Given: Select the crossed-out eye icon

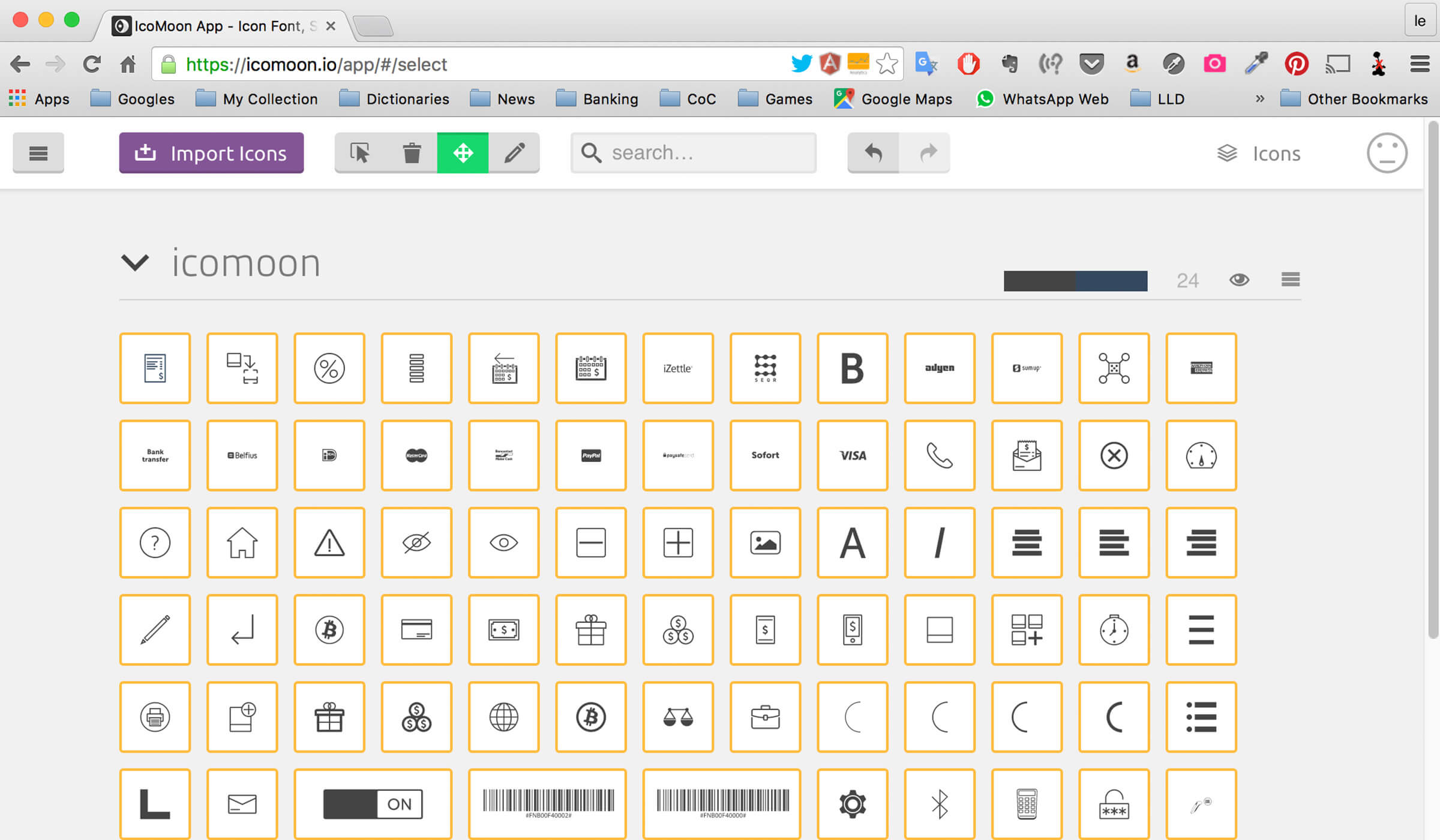Looking at the screenshot, I should (x=416, y=542).
